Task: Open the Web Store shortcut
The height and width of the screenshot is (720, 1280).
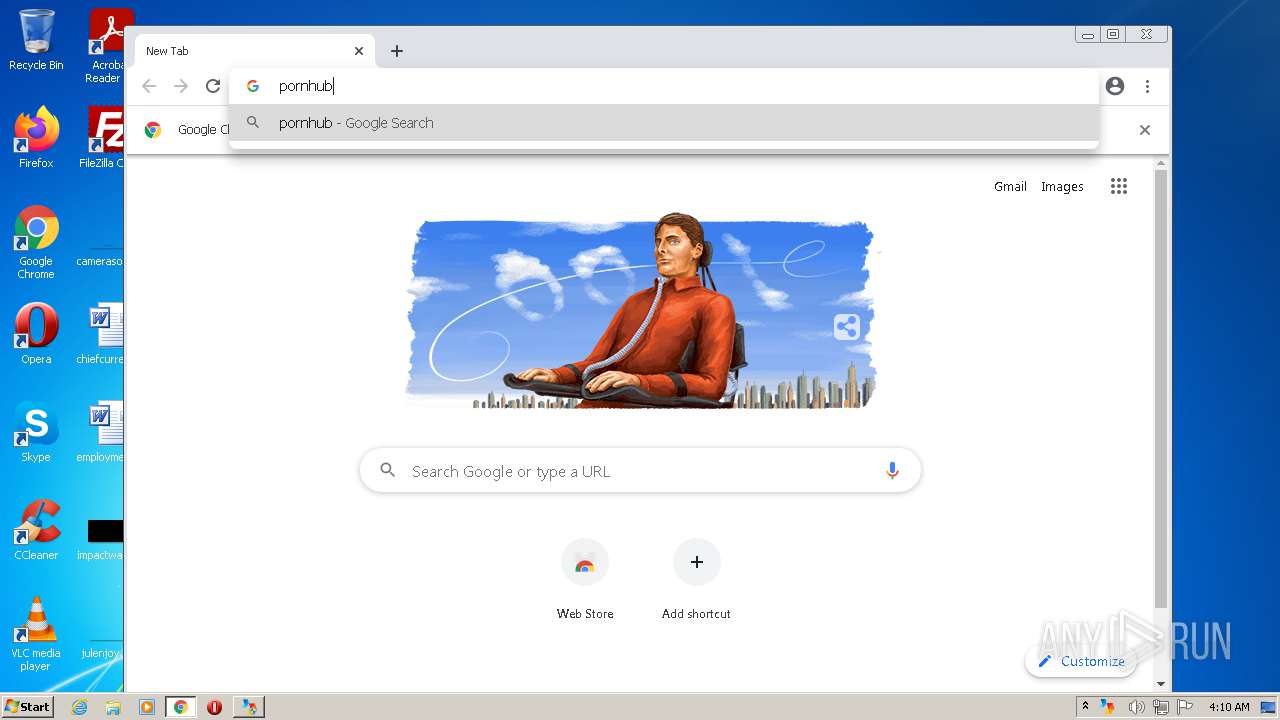Action: 585,579
